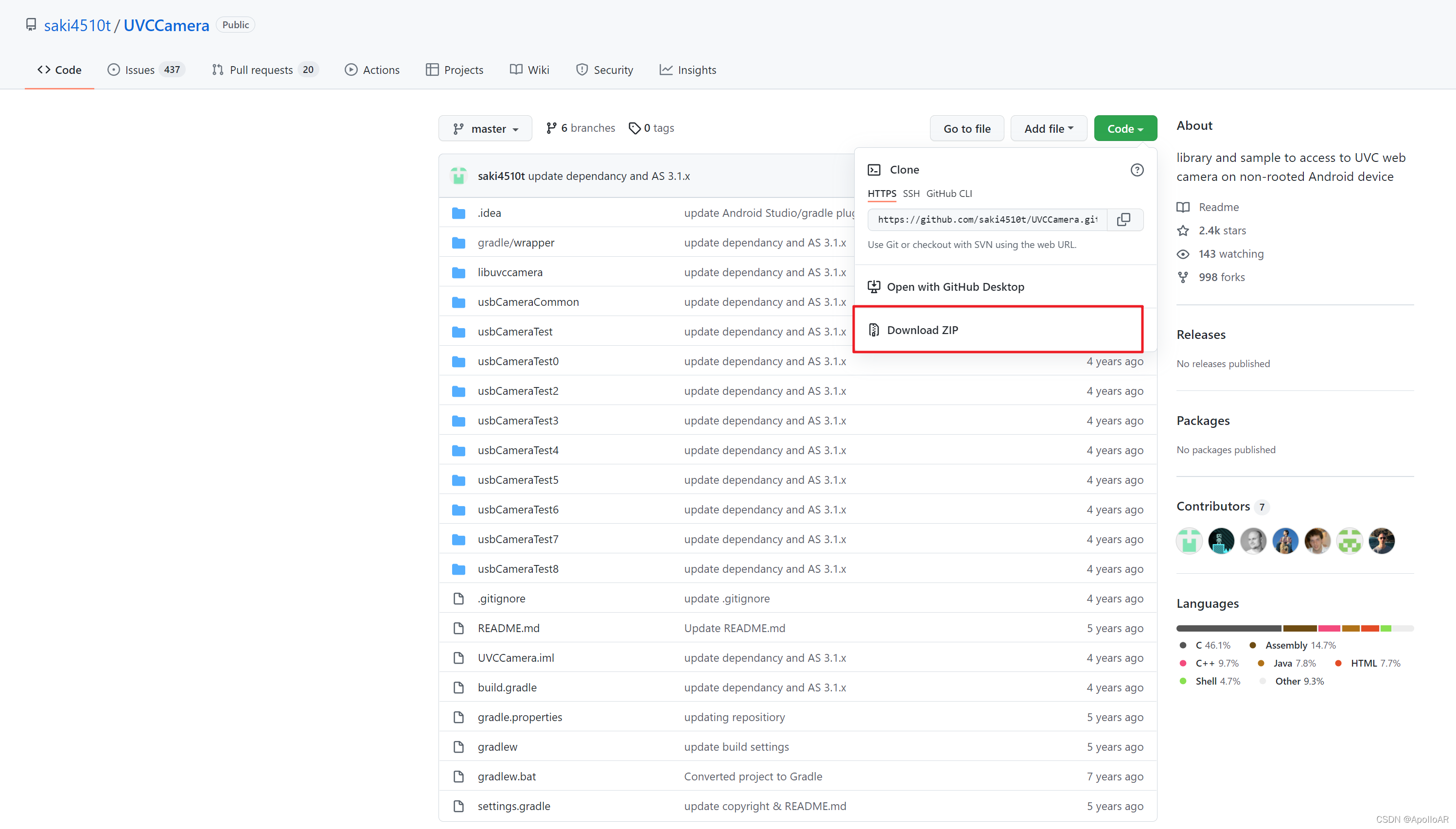Click the C segment of the languages bar
The image size is (1456, 829).
1228,629
